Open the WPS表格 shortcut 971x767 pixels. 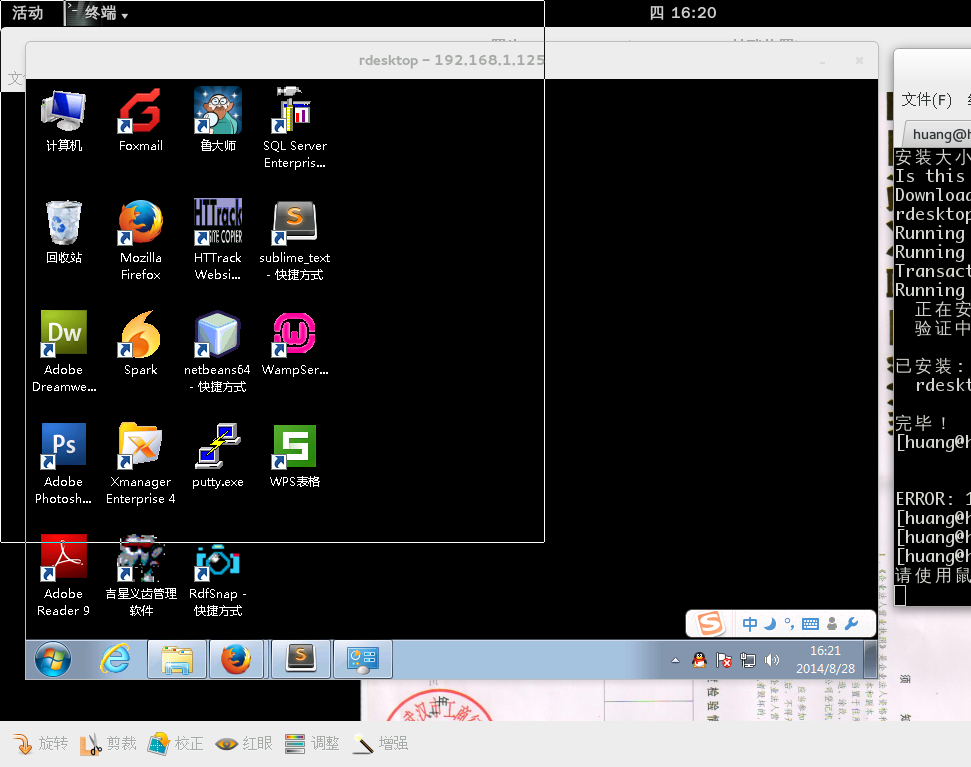pyautogui.click(x=294, y=457)
